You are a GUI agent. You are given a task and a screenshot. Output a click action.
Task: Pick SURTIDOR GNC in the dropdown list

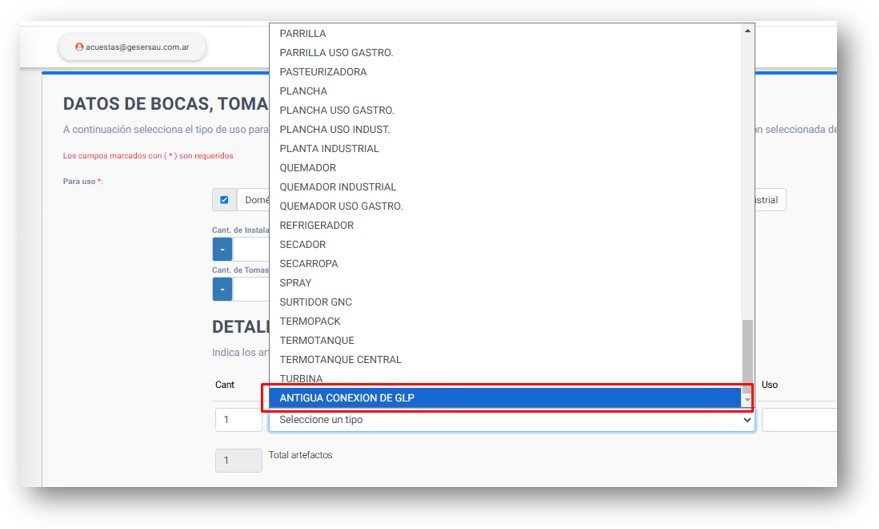(316, 302)
